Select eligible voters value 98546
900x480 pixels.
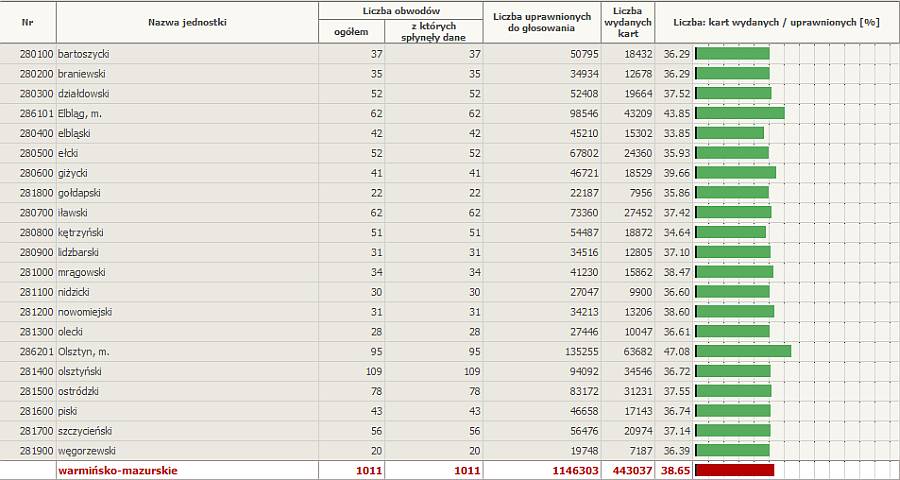click(x=584, y=114)
